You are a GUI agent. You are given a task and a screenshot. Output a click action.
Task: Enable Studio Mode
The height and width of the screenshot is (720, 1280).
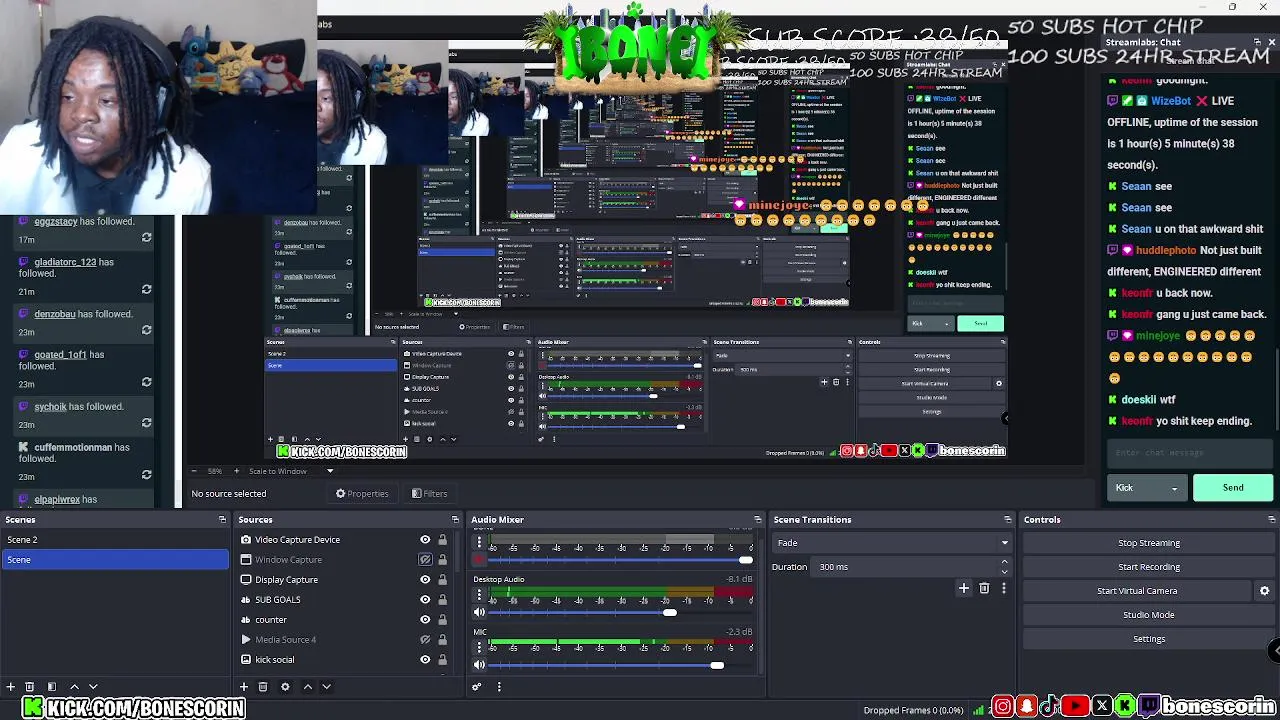coord(1149,615)
